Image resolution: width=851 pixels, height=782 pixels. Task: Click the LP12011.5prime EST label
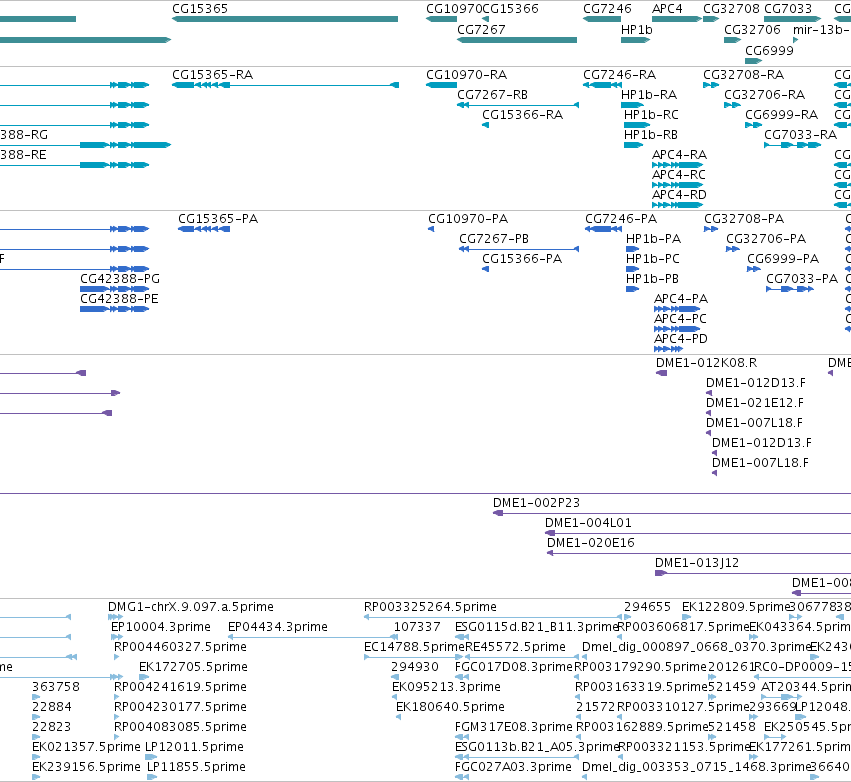(194, 747)
